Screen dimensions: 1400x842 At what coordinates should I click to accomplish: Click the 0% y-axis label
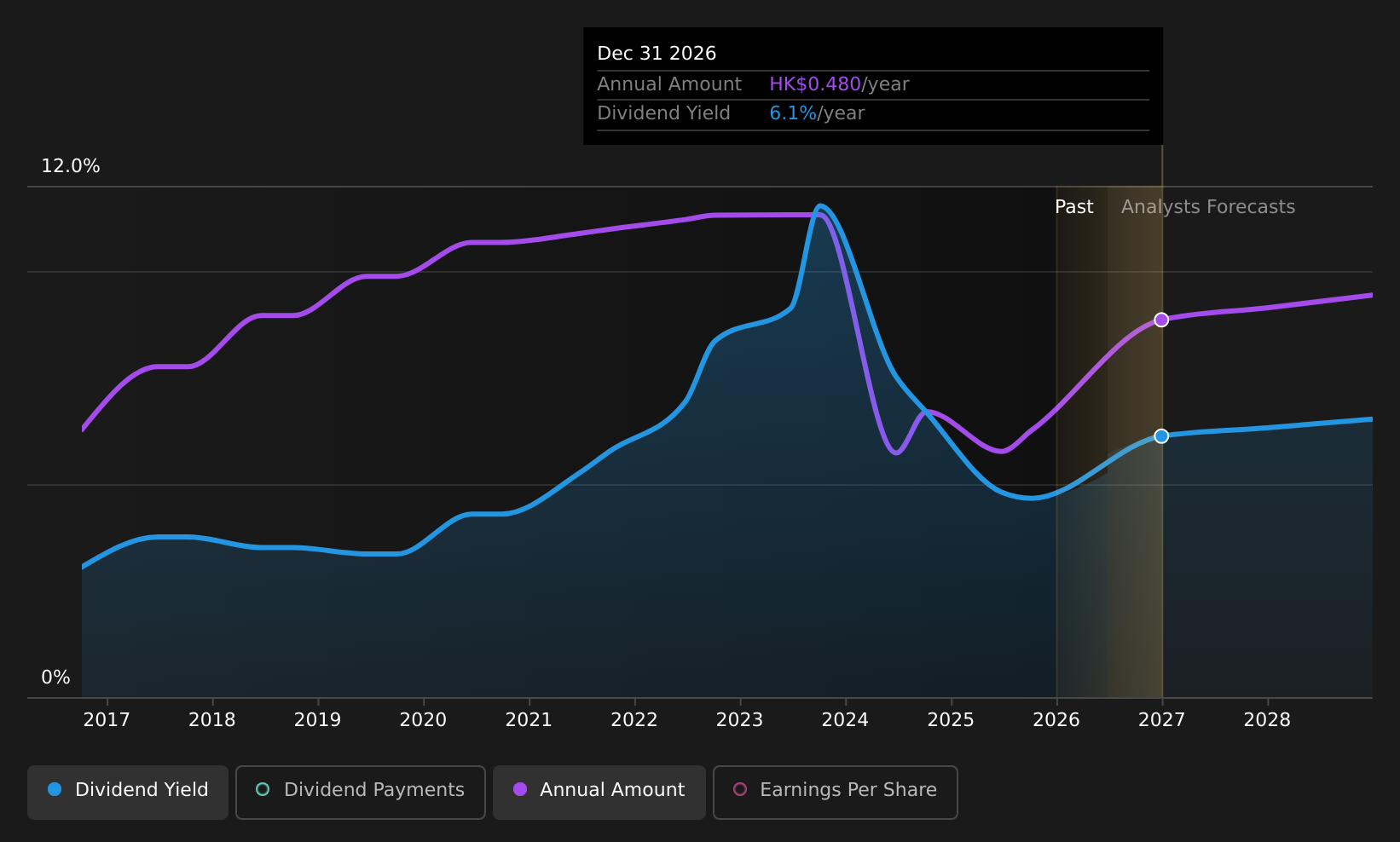click(55, 678)
